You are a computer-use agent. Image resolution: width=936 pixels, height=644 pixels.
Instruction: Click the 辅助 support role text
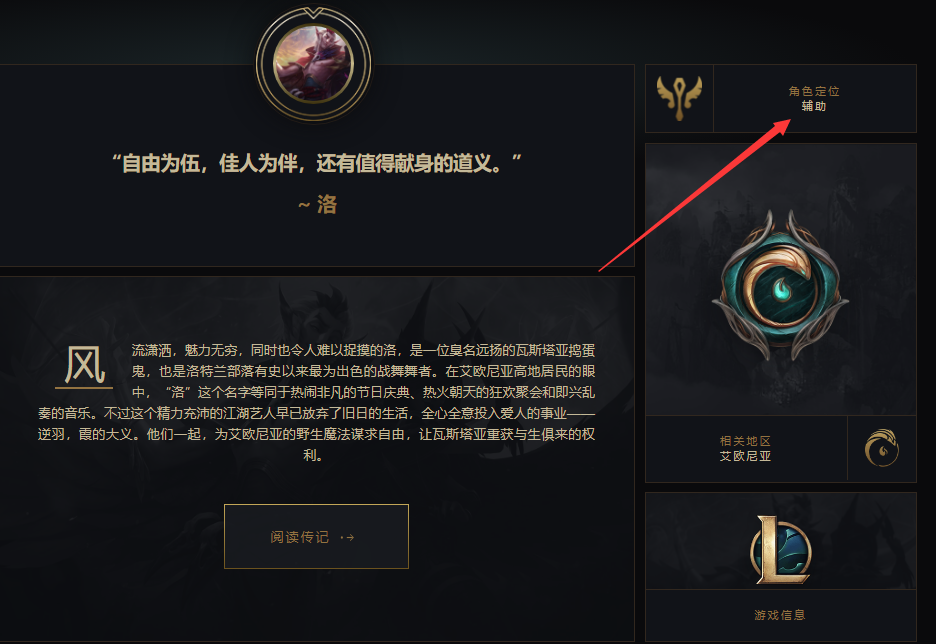(x=814, y=106)
